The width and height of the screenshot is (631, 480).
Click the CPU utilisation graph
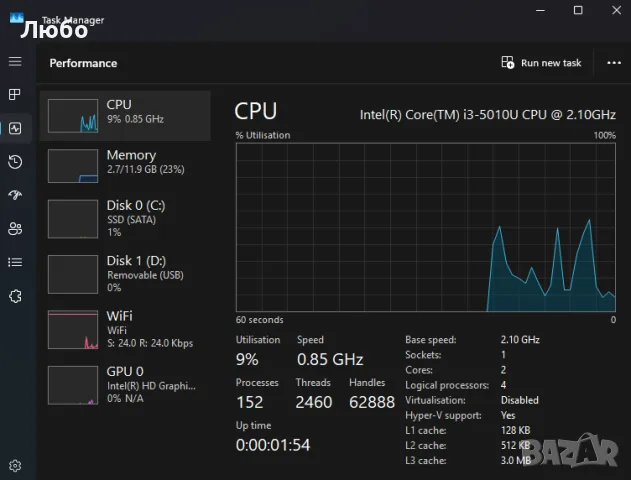pos(426,227)
